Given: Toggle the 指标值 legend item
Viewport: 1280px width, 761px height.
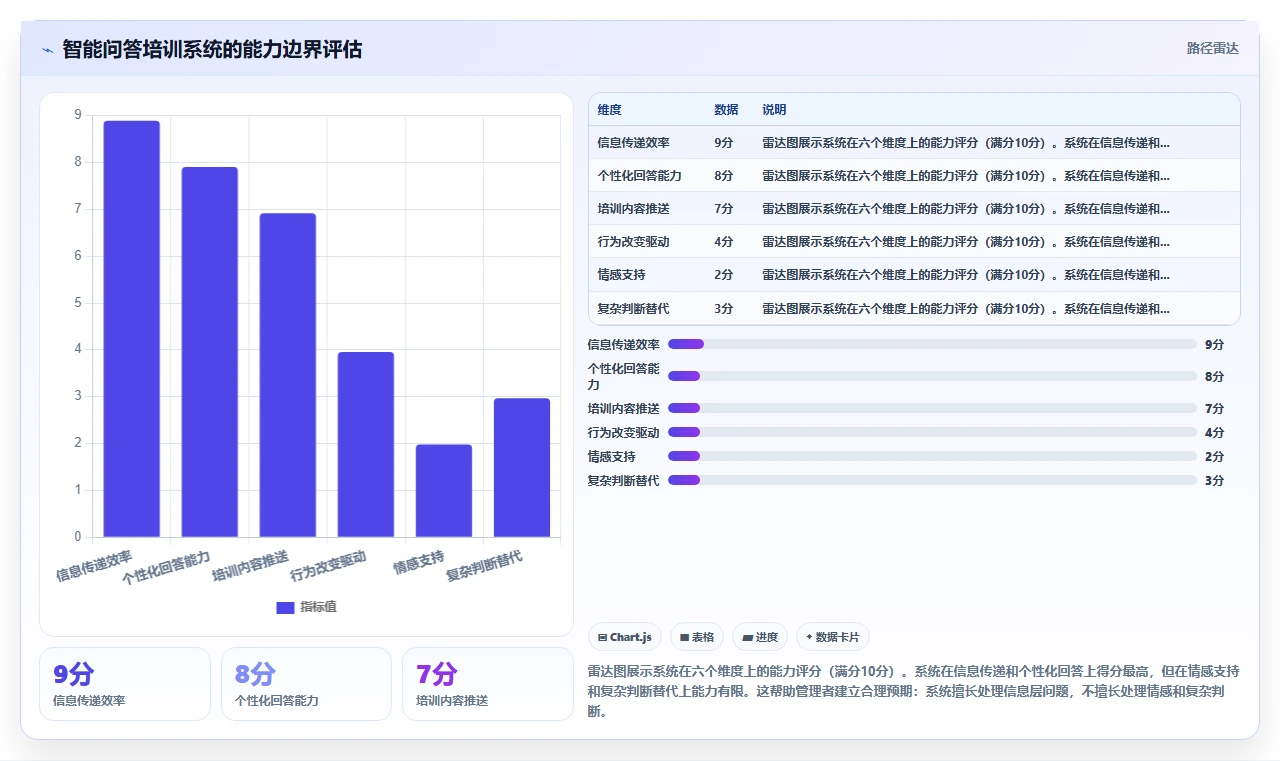Looking at the screenshot, I should click(x=308, y=607).
